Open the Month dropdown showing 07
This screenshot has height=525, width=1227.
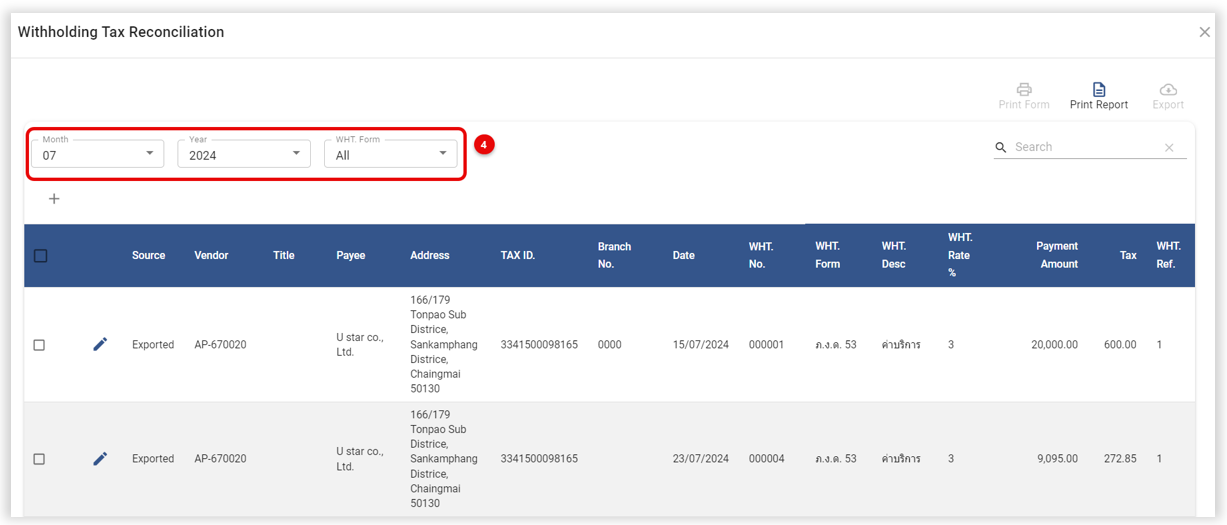tap(98, 154)
